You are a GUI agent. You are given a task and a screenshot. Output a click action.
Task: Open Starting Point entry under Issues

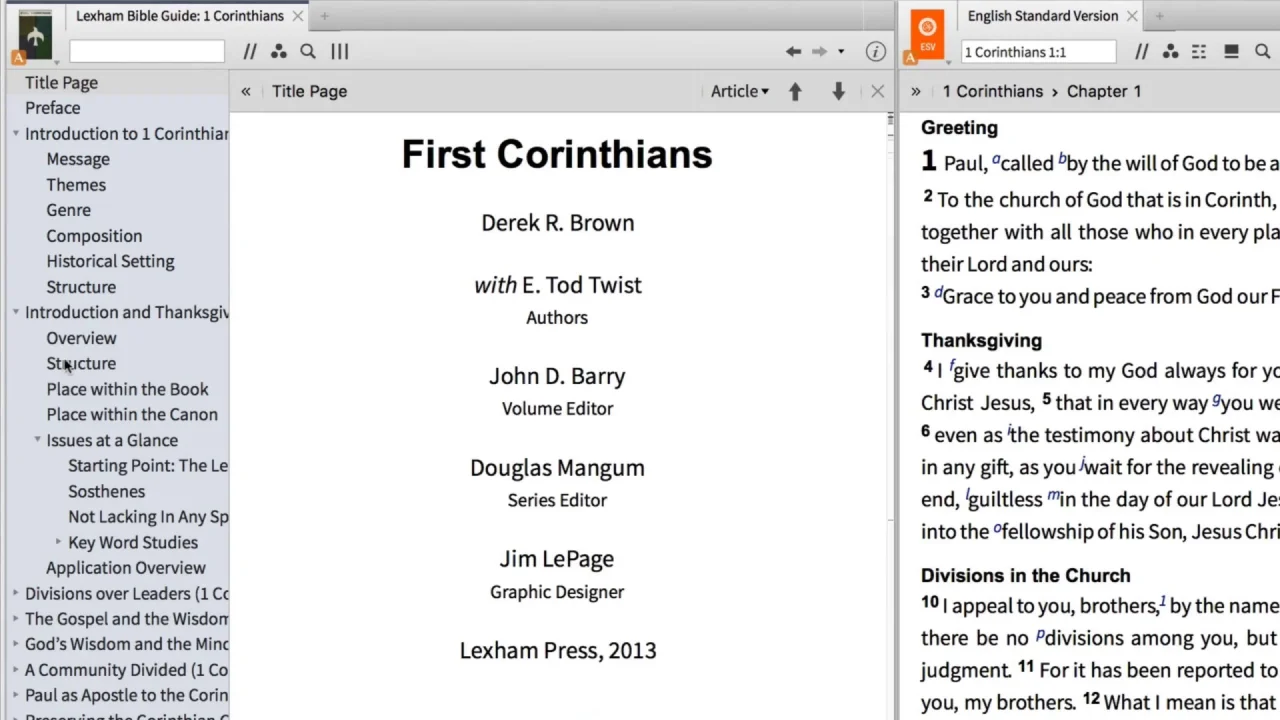click(148, 466)
